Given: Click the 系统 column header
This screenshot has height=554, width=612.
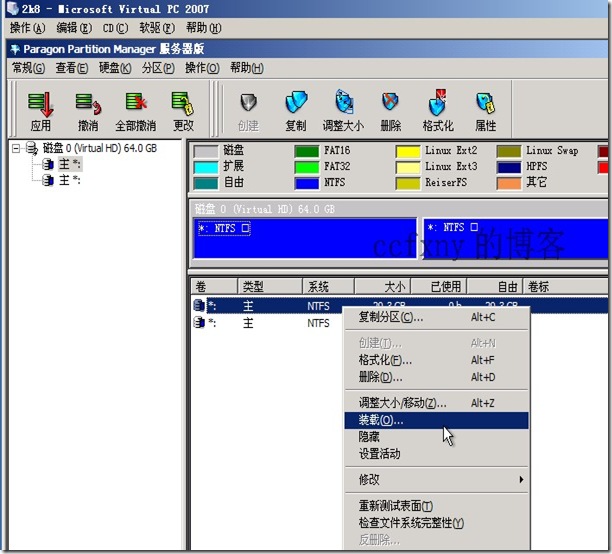Looking at the screenshot, I should 329,287.
